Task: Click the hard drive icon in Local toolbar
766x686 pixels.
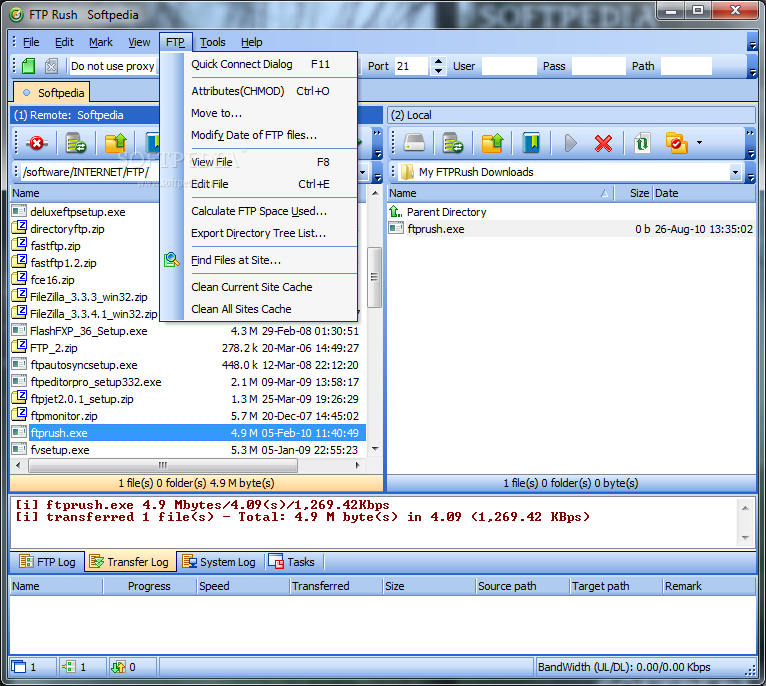Action: click(x=414, y=143)
